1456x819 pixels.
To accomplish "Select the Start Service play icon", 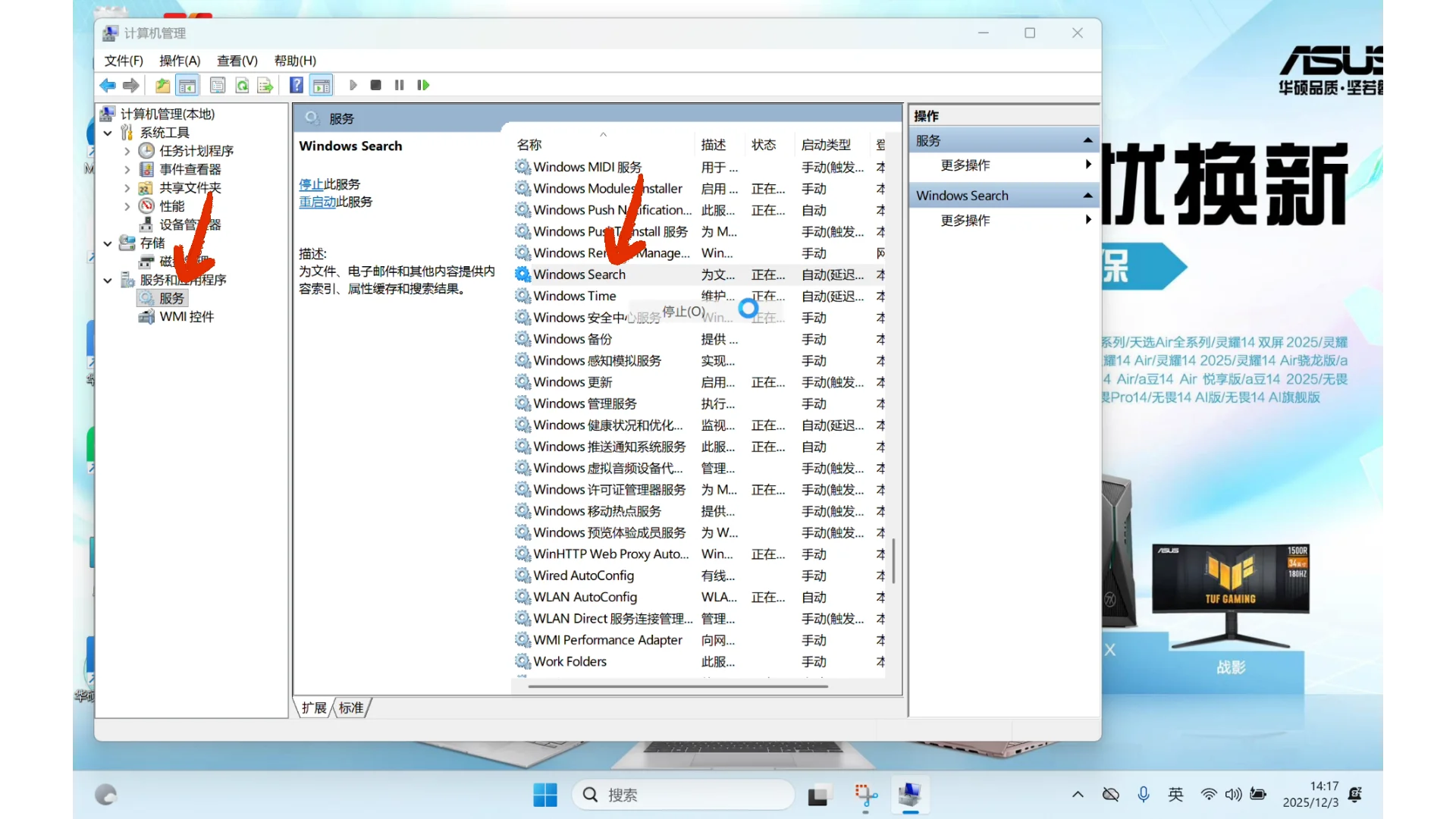I will pyautogui.click(x=353, y=85).
